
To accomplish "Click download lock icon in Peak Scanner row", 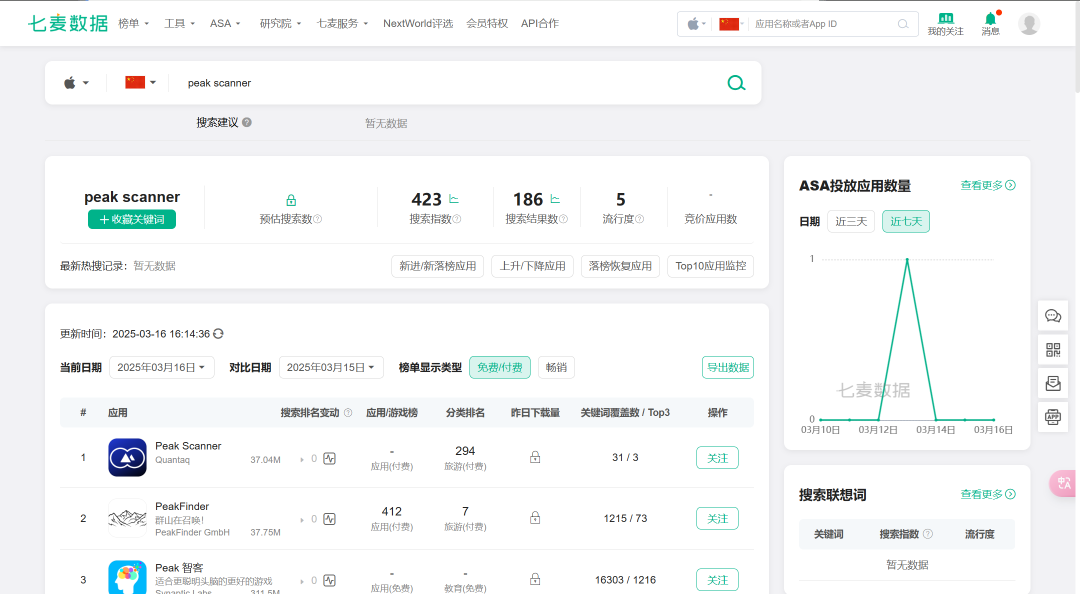I will (x=535, y=457).
